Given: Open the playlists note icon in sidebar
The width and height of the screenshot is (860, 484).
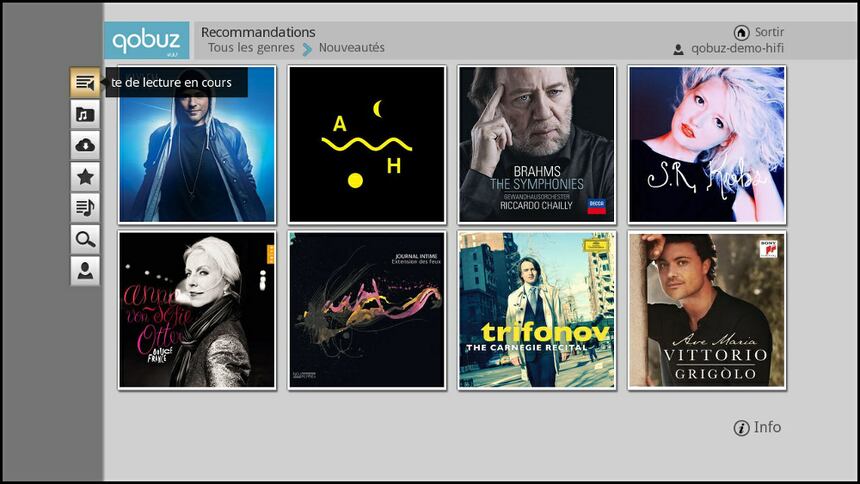Looking at the screenshot, I should tap(85, 208).
